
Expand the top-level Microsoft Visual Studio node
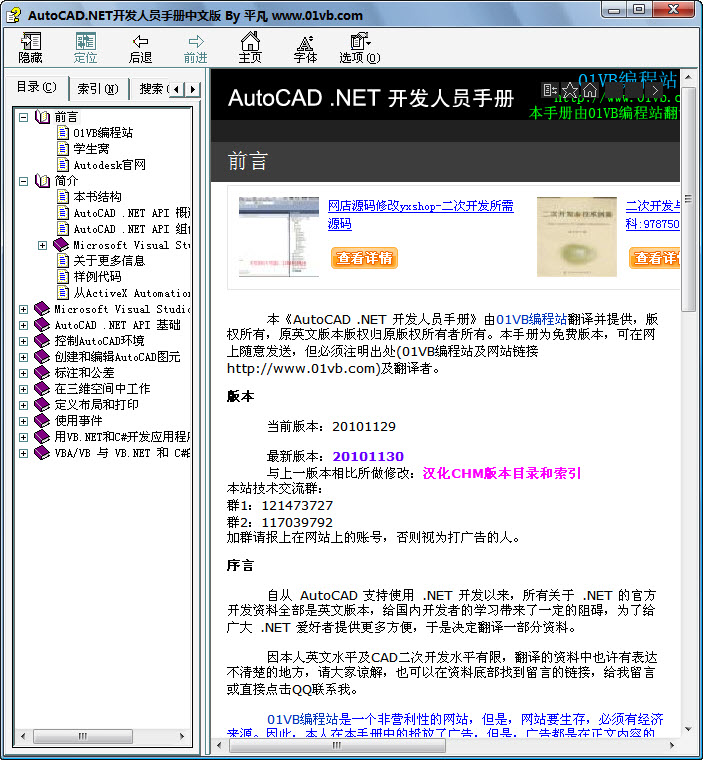pos(23,309)
